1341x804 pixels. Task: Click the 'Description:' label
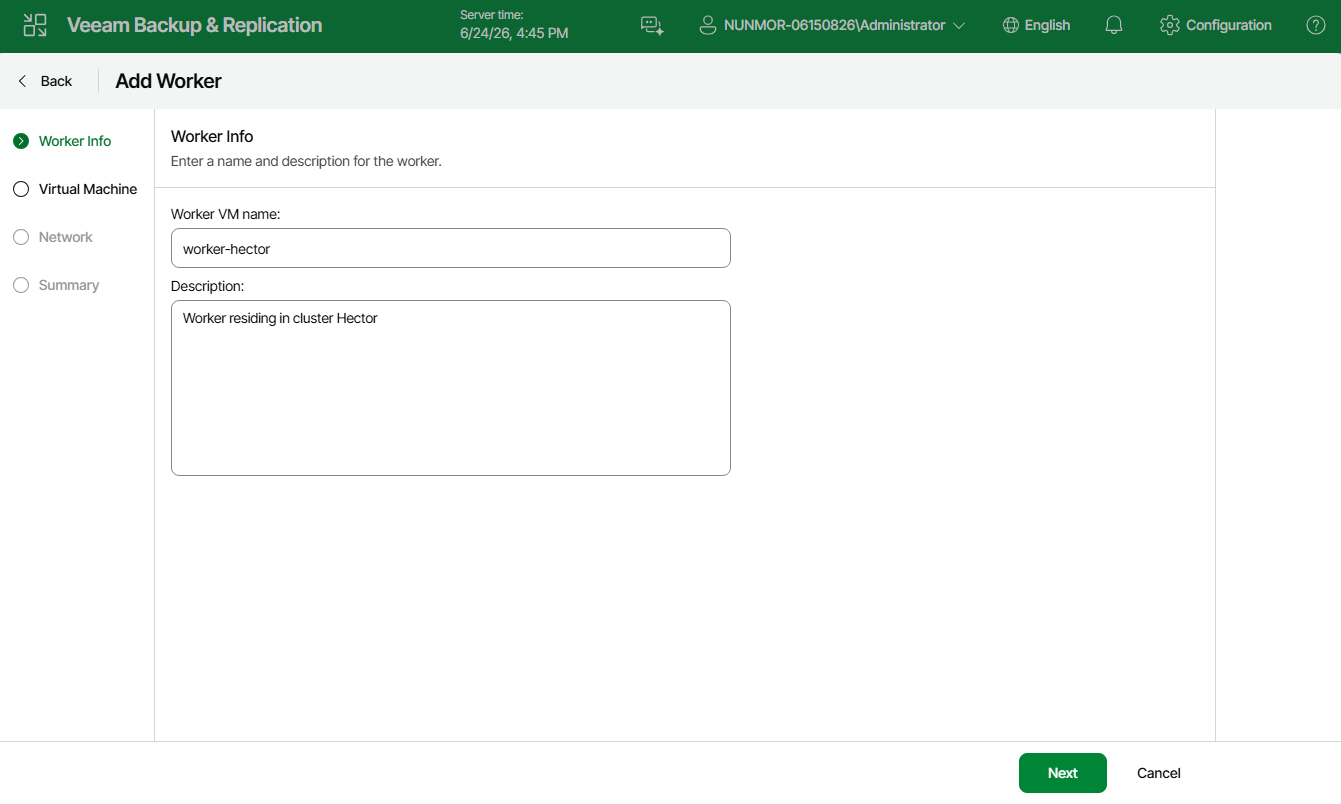click(x=208, y=286)
